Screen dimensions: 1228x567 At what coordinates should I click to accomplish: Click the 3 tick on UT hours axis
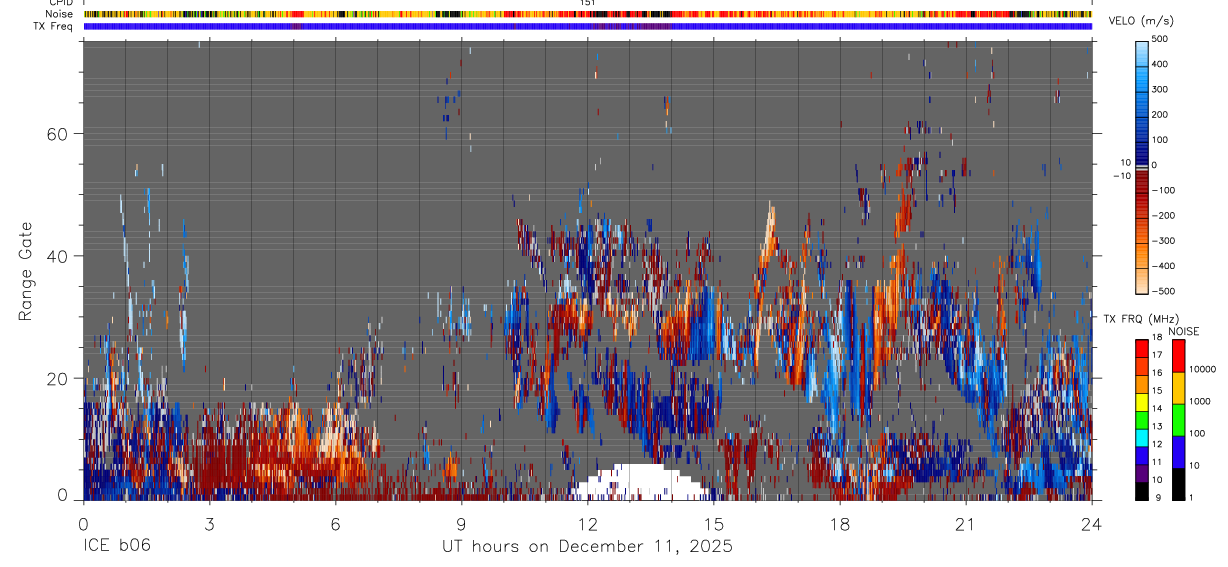pos(209,524)
